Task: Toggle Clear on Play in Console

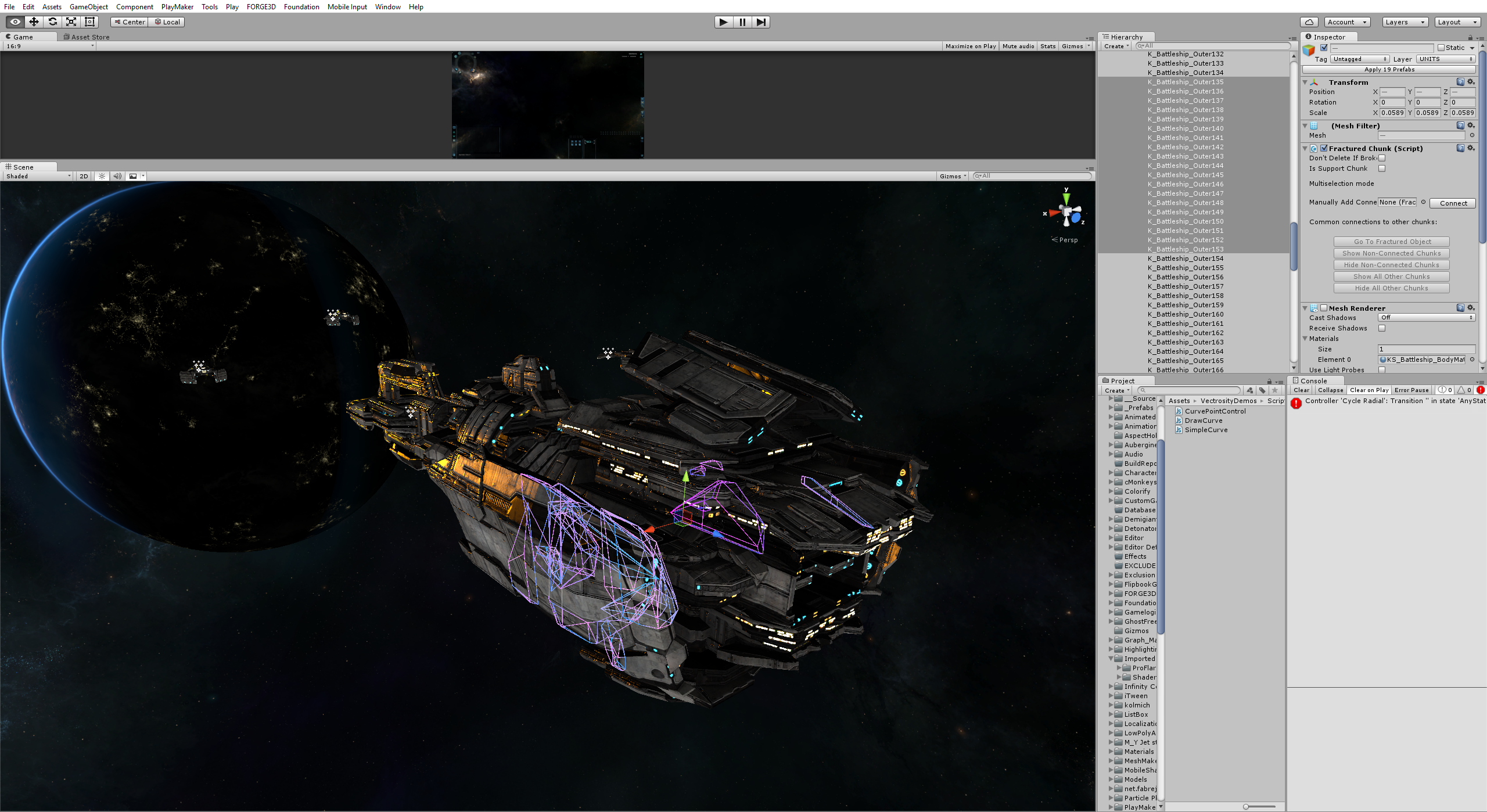Action: point(1369,390)
